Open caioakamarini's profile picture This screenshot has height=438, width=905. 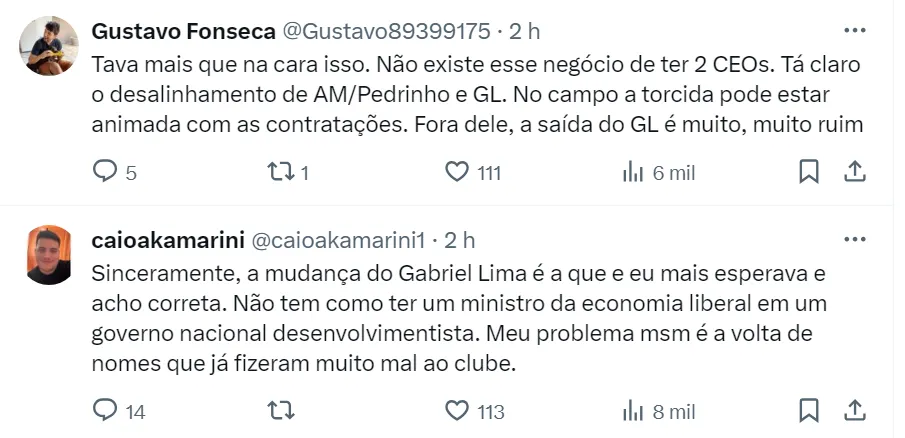[49, 255]
